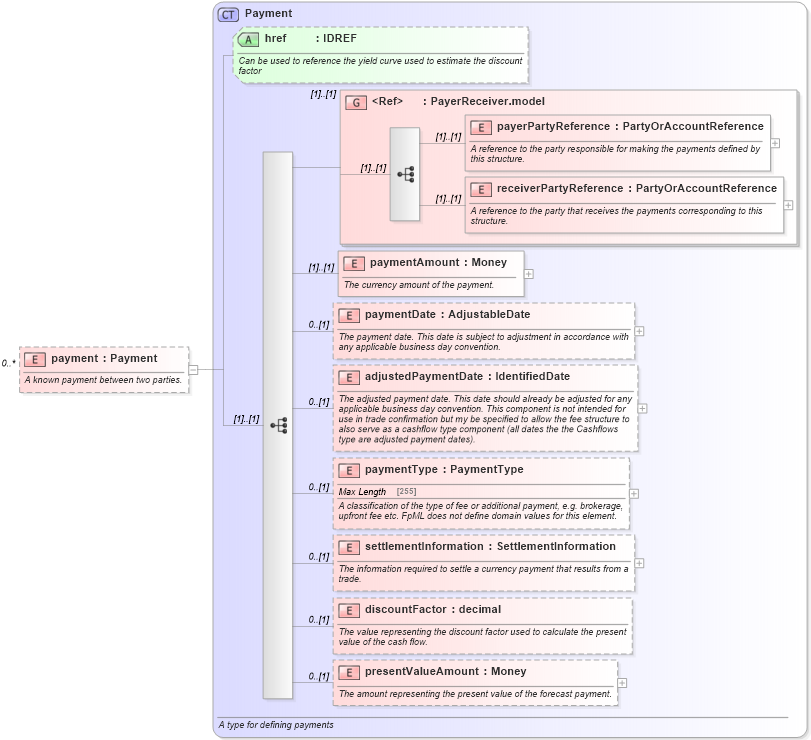The height and width of the screenshot is (740, 811).
Task: Click the href description about yield curve
Action: pyautogui.click(x=380, y=66)
